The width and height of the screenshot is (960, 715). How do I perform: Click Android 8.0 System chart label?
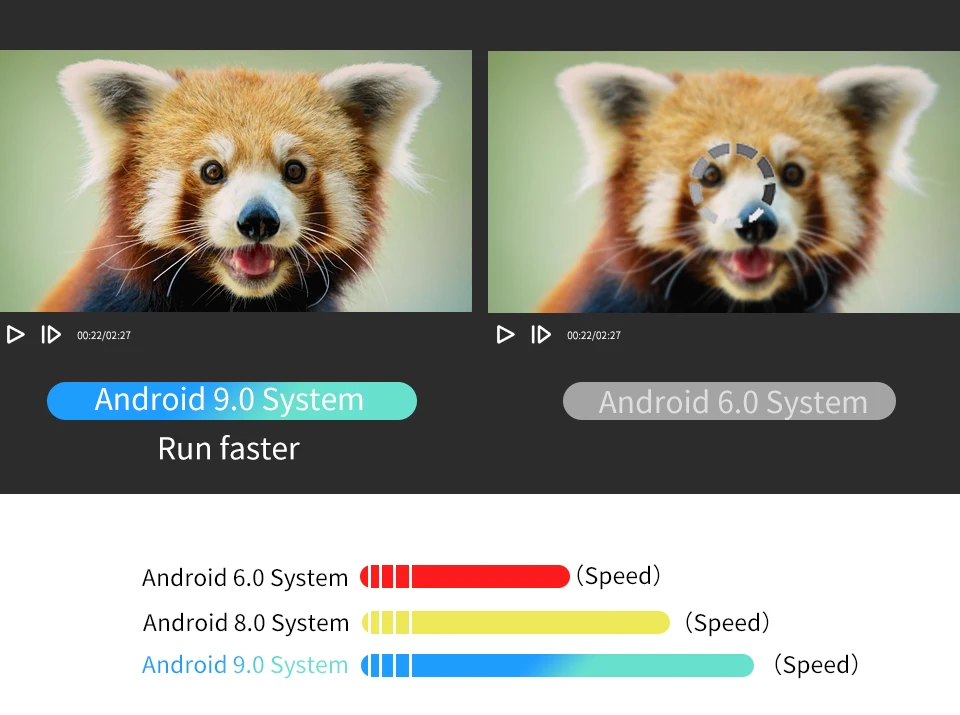(246, 623)
